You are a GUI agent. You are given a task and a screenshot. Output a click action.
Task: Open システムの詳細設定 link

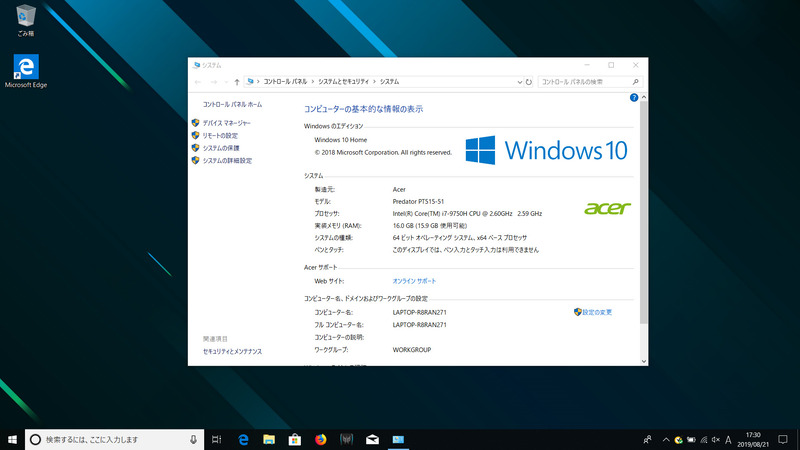tap(227, 161)
